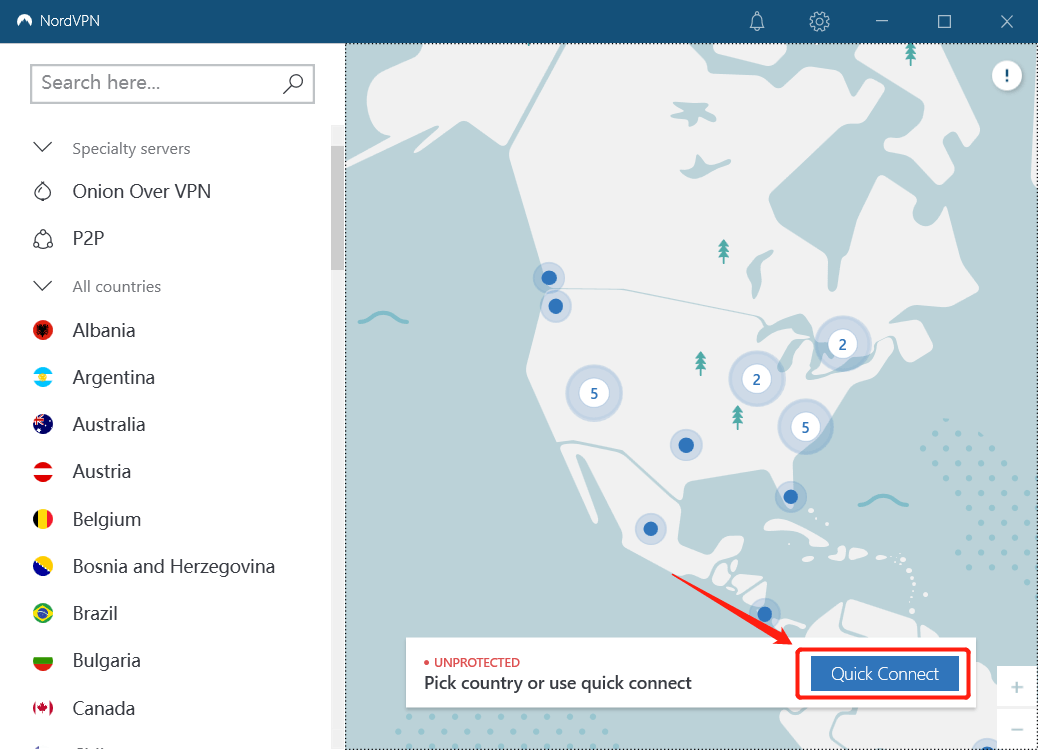This screenshot has width=1038, height=750.
Task: Collapse the Specialty servers section
Action: click(43, 148)
